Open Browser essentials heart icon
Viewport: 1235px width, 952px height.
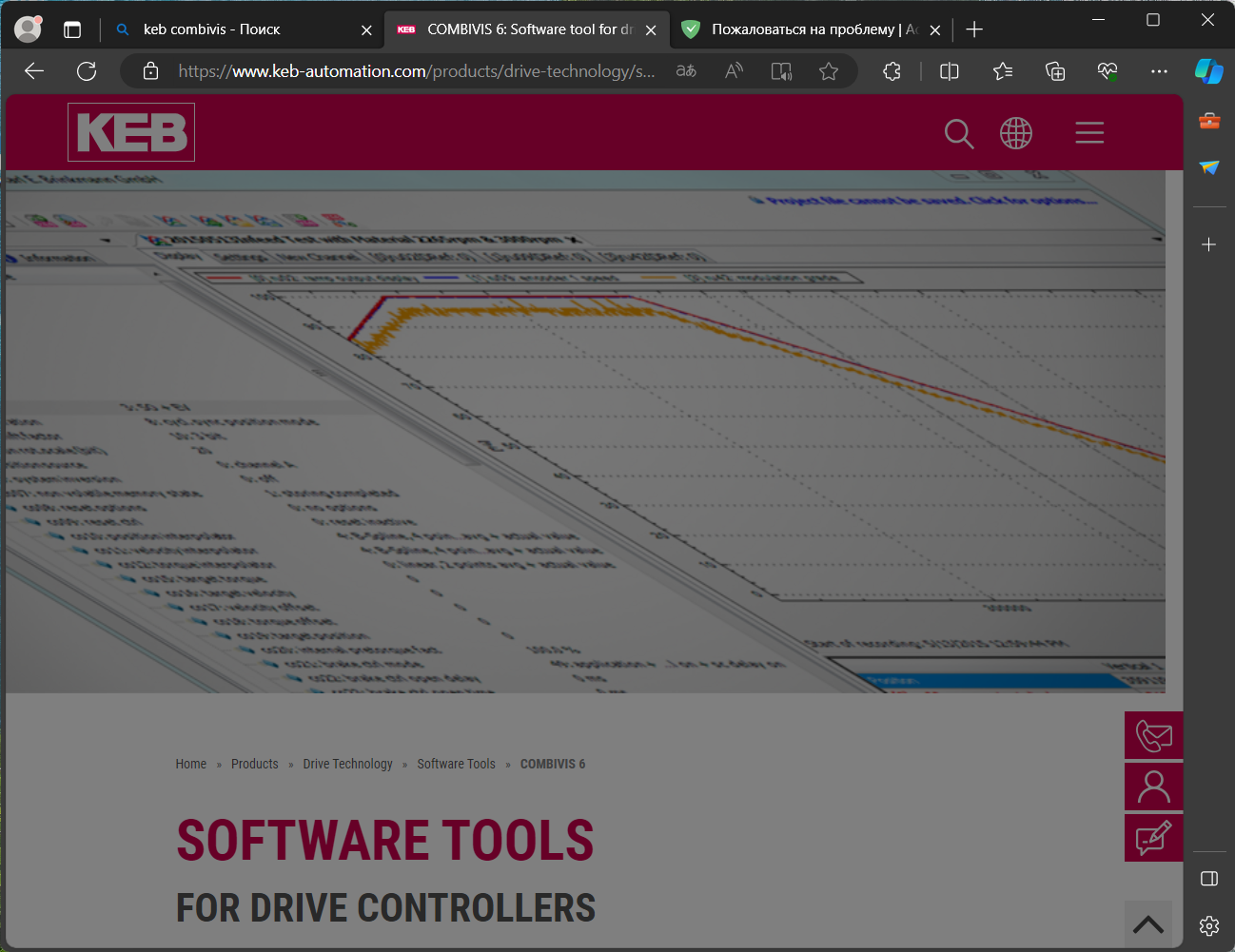1106,70
